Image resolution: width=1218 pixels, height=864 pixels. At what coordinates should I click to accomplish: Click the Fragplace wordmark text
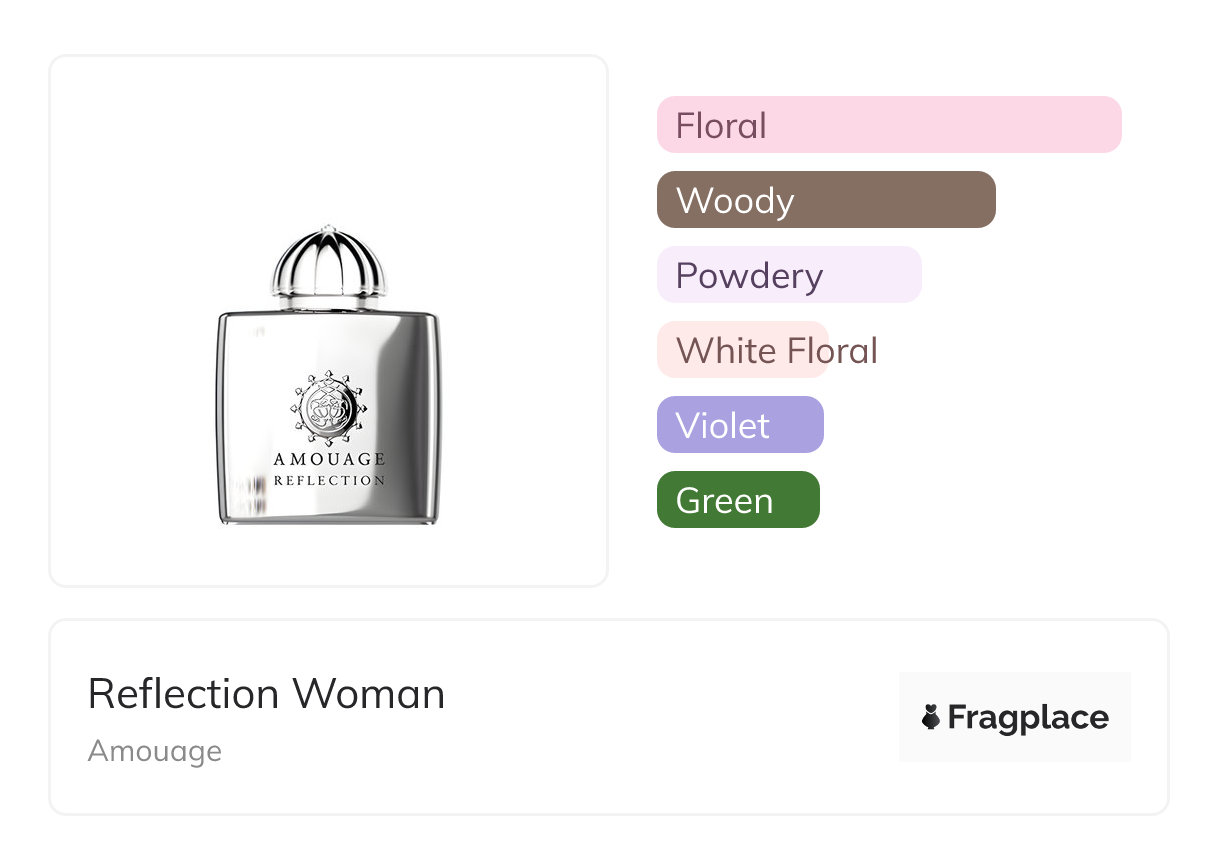coord(1028,717)
